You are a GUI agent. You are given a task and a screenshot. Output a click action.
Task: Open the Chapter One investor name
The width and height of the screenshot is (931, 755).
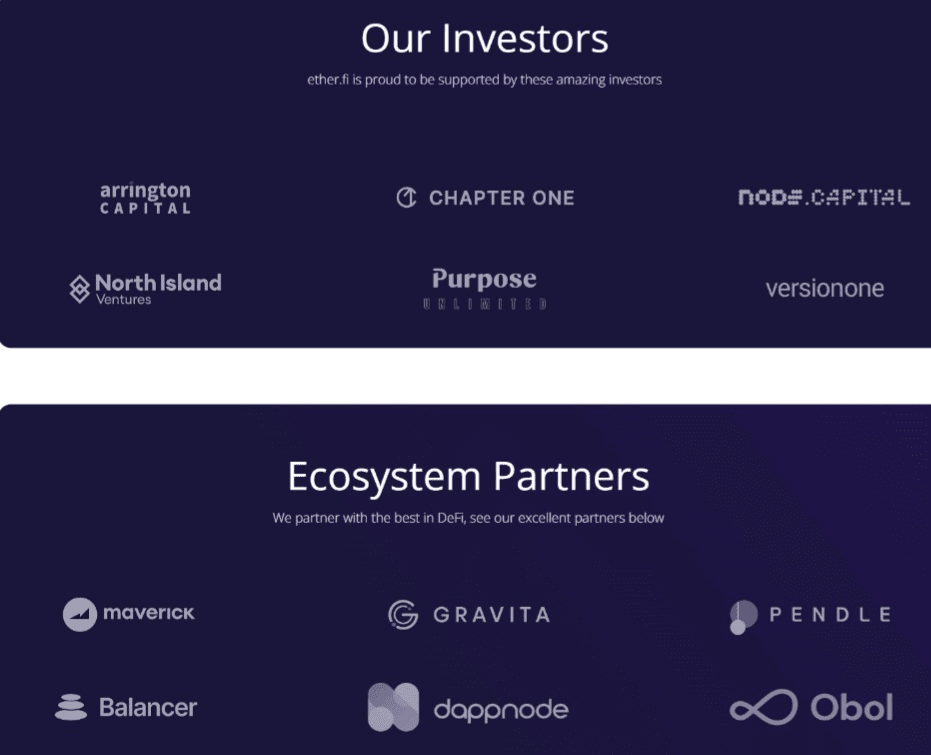click(502, 198)
